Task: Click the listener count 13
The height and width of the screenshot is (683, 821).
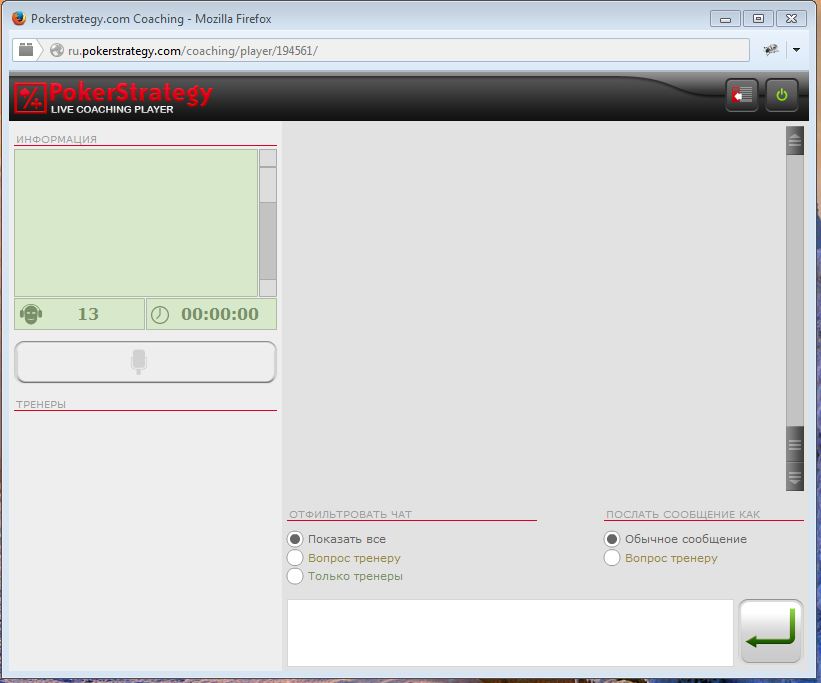Action: point(88,314)
